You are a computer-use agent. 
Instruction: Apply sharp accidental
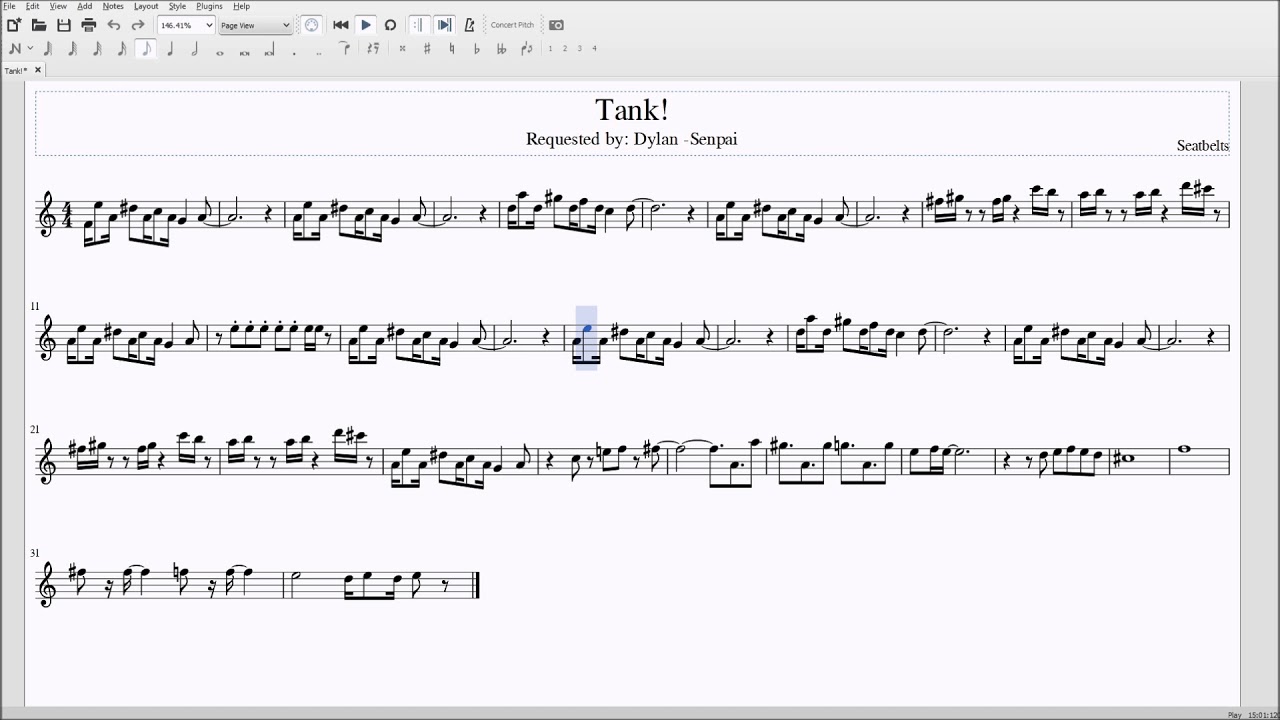tap(427, 48)
